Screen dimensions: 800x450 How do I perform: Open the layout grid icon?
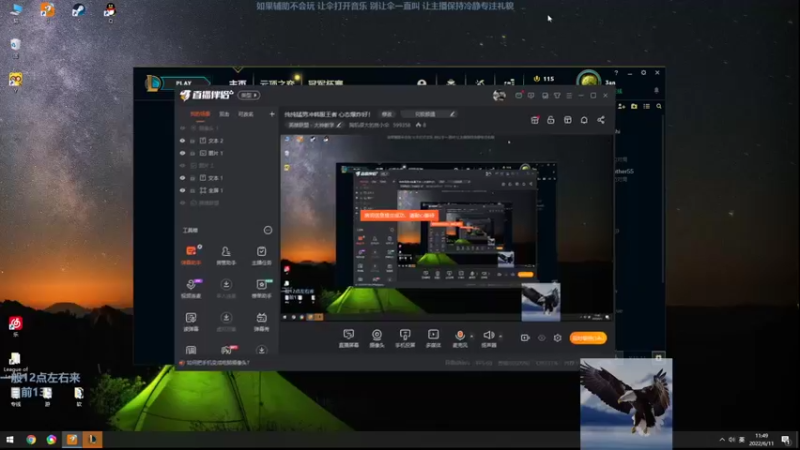tap(567, 120)
